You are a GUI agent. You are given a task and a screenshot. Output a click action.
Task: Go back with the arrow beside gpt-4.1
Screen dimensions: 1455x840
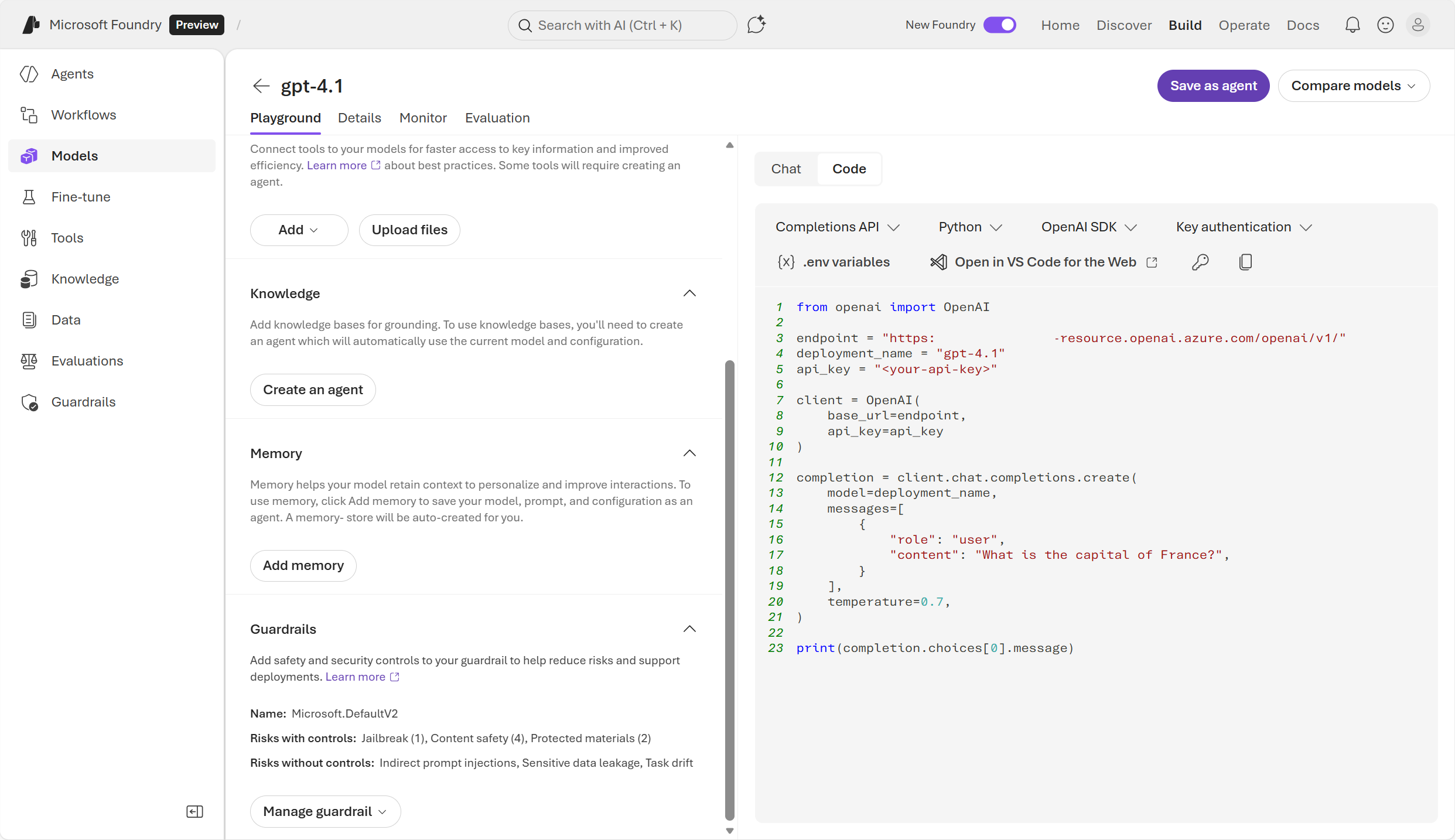click(261, 86)
